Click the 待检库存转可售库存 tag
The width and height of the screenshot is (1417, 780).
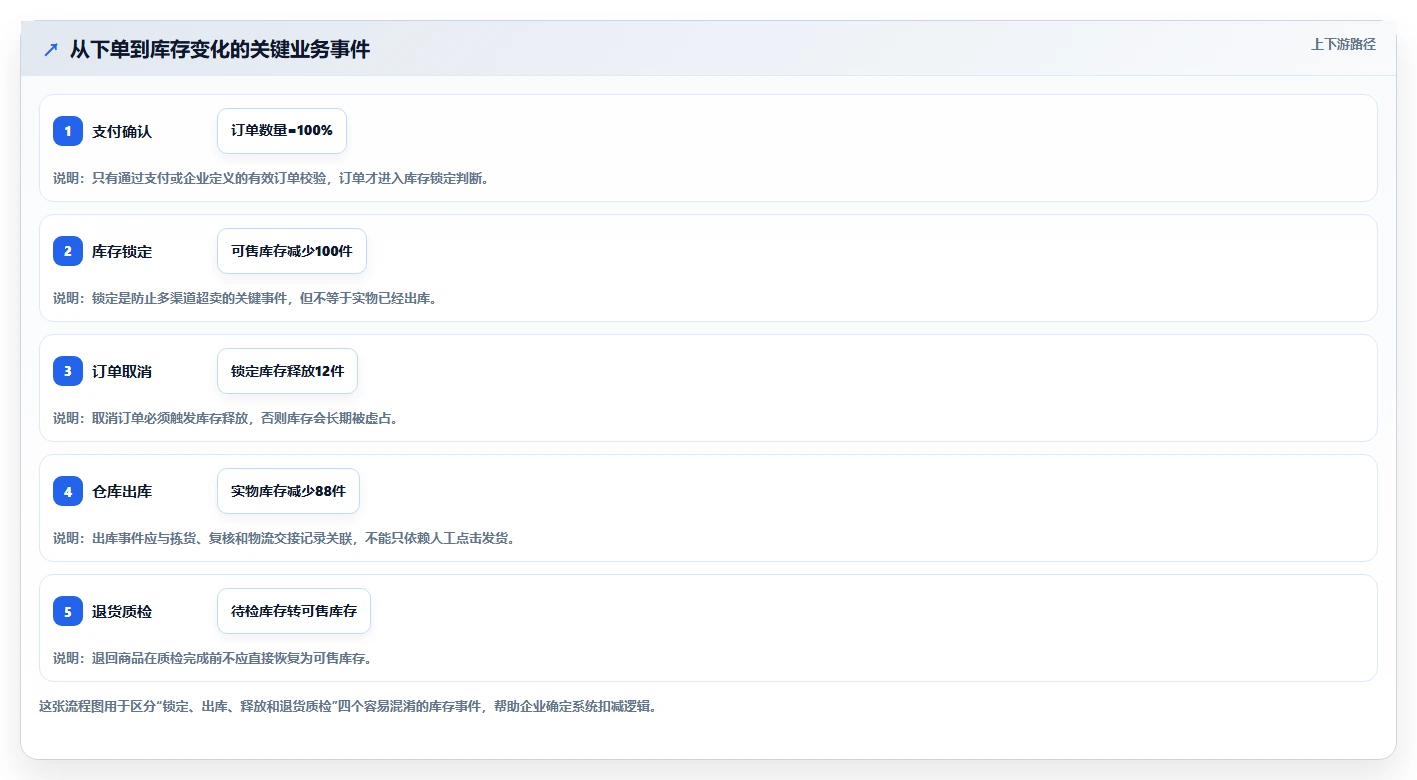(294, 611)
